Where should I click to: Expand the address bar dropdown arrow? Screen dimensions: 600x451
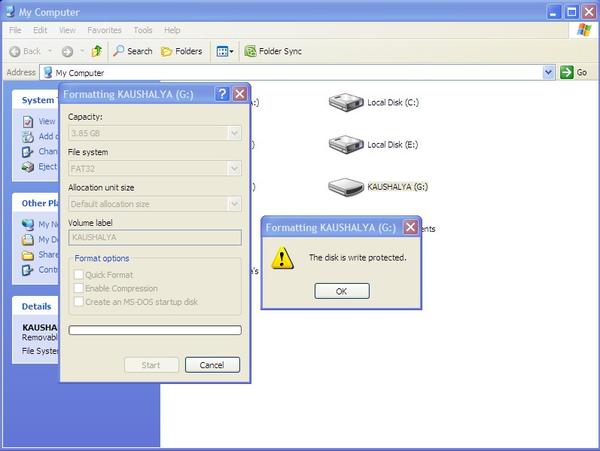549,72
